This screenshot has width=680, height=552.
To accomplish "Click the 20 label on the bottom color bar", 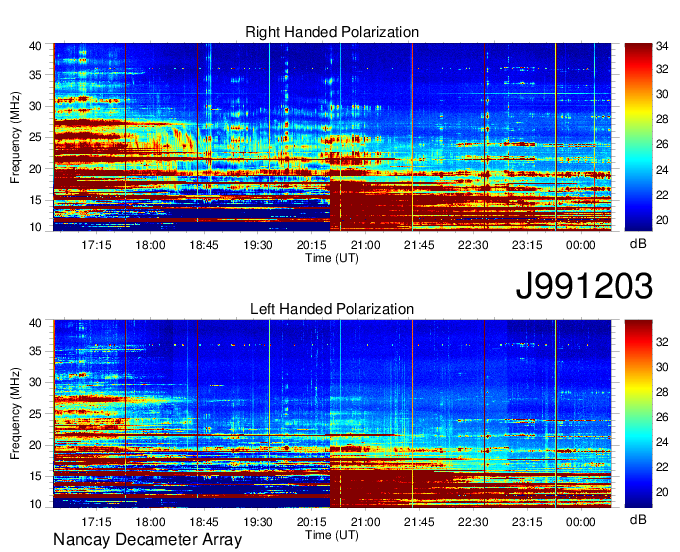I will coord(662,492).
